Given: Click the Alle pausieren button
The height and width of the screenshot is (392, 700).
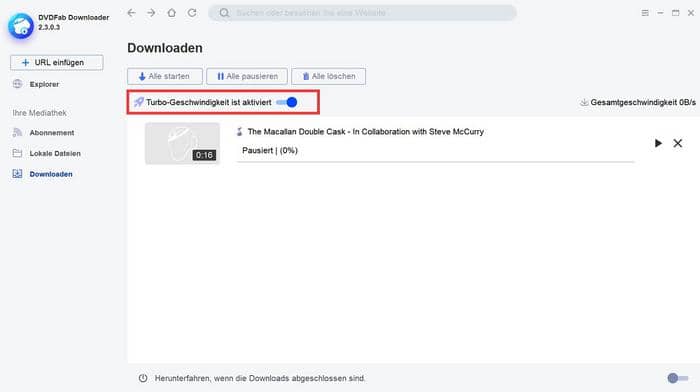Looking at the screenshot, I should (x=247, y=76).
